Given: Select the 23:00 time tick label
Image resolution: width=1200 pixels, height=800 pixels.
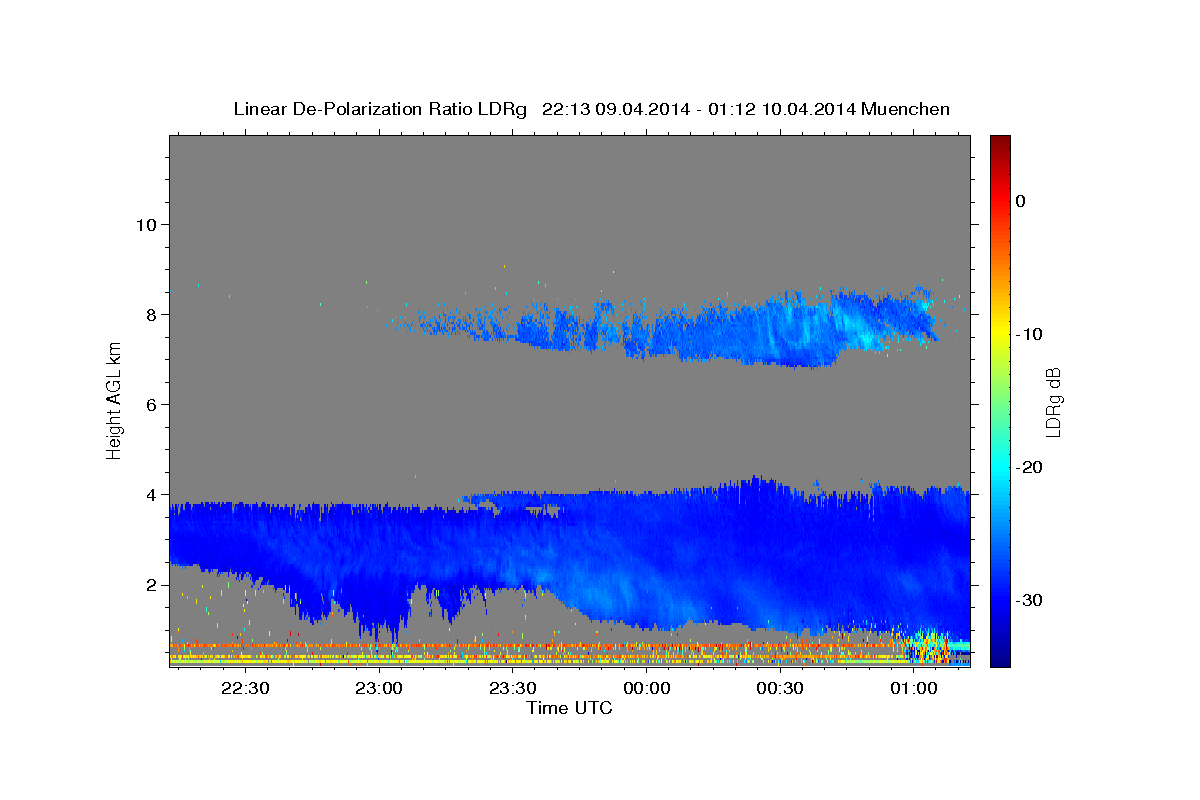Looking at the screenshot, I should pos(379,688).
